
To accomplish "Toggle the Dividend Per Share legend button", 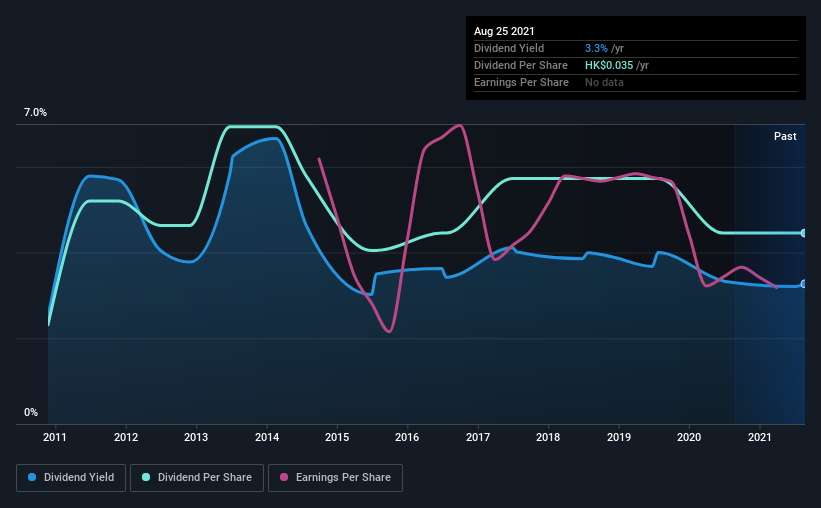I will [x=197, y=478].
